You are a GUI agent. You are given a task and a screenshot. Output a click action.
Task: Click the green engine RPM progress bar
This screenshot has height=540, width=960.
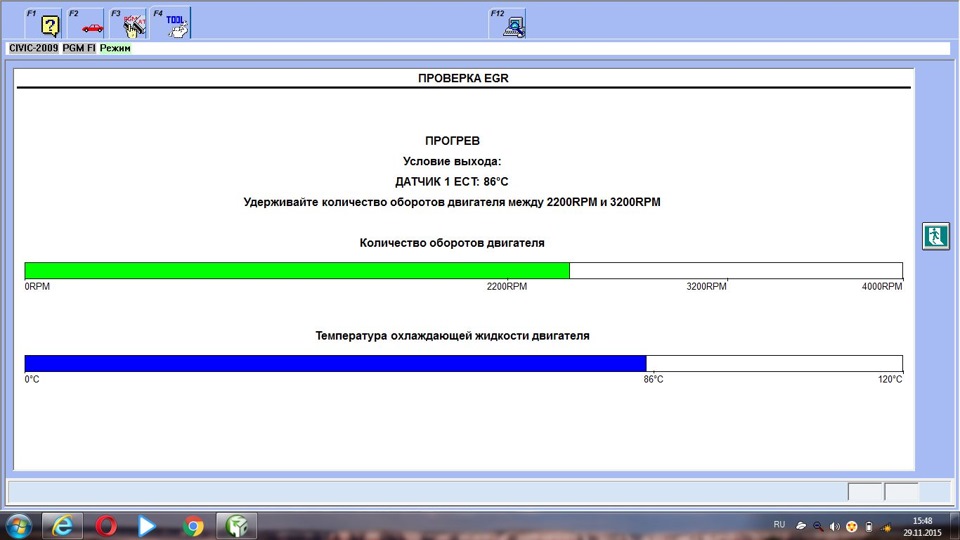(297, 271)
